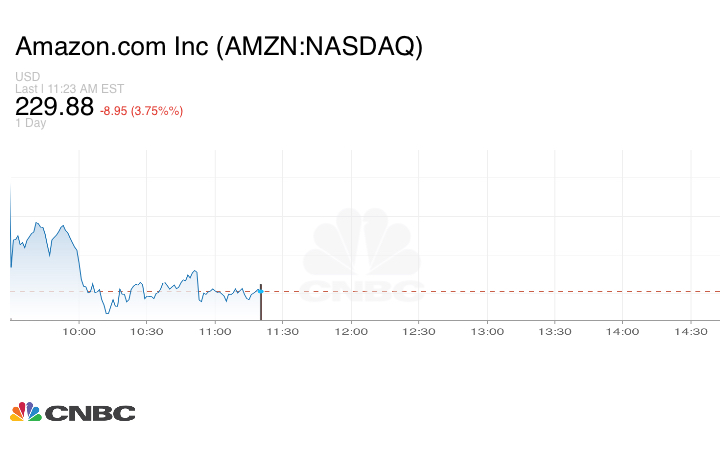Click the Last 11:23 AM EST timestamp
Image resolution: width=720 pixels, height=450 pixels.
point(69,89)
